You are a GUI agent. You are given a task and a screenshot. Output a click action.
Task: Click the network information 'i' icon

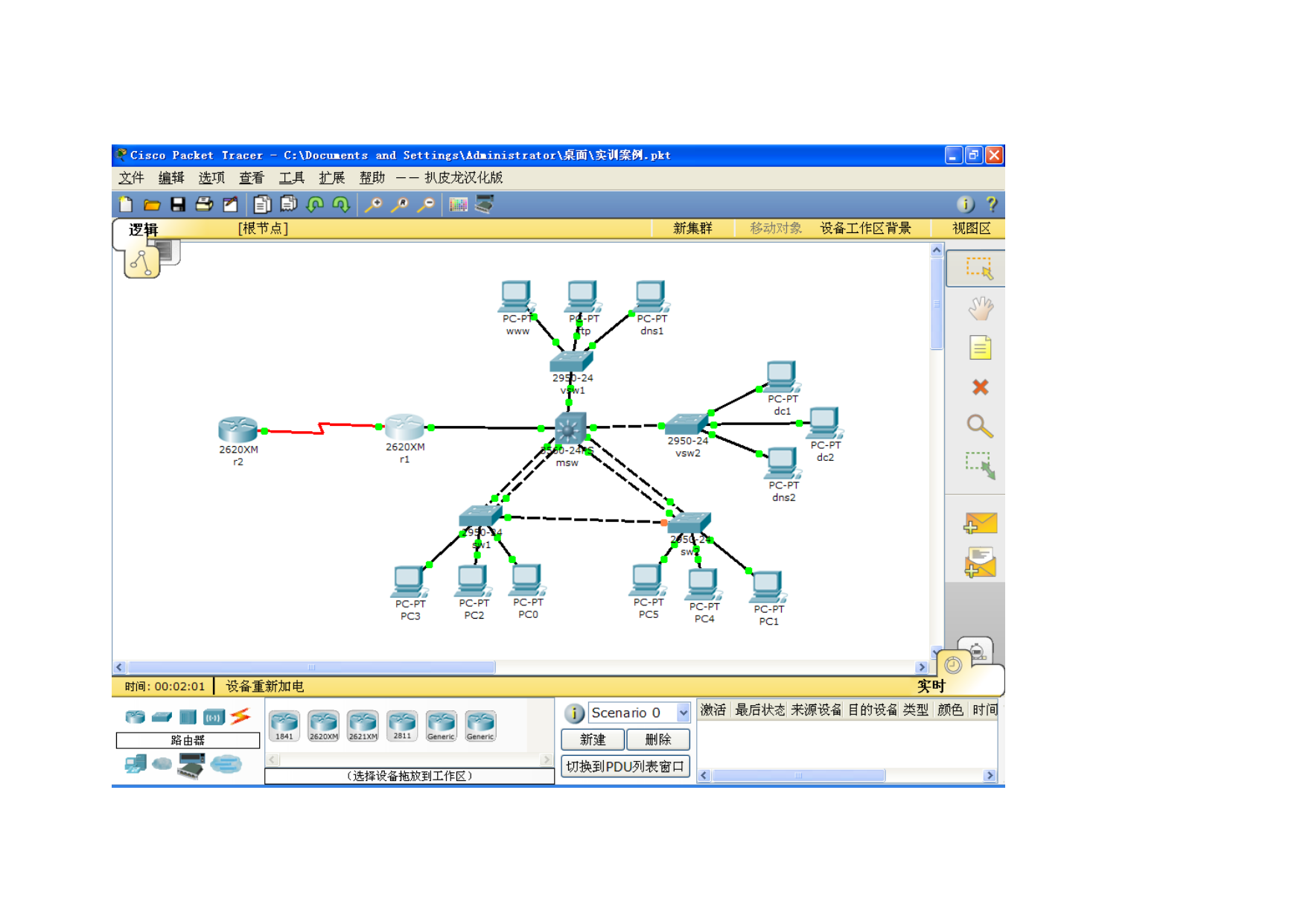pos(965,205)
